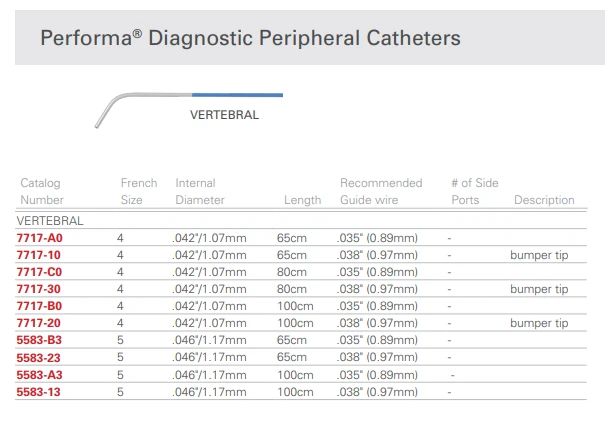
Task: Select catalog number 5583-B3
Action: coord(39,340)
